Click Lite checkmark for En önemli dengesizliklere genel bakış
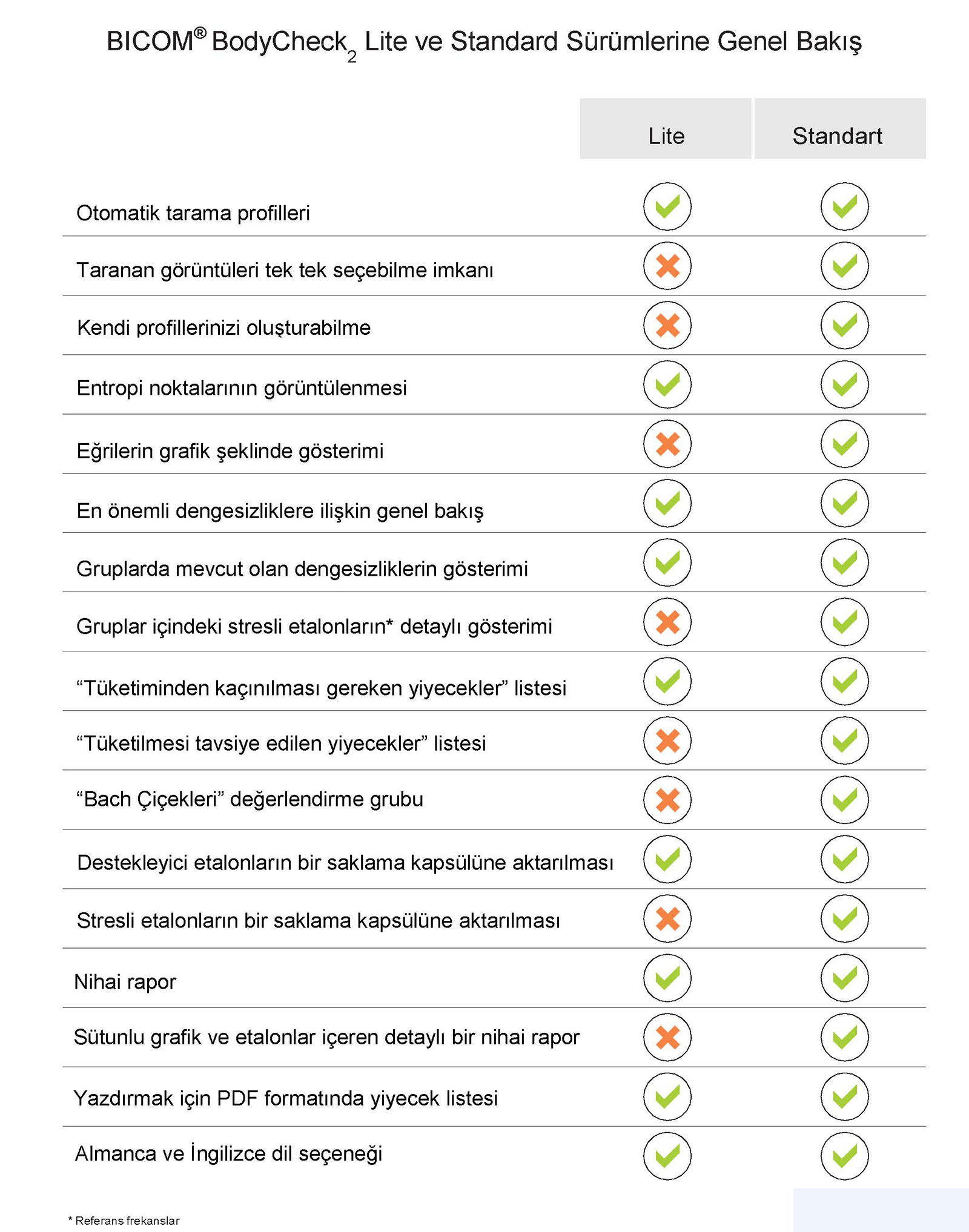 click(667, 503)
